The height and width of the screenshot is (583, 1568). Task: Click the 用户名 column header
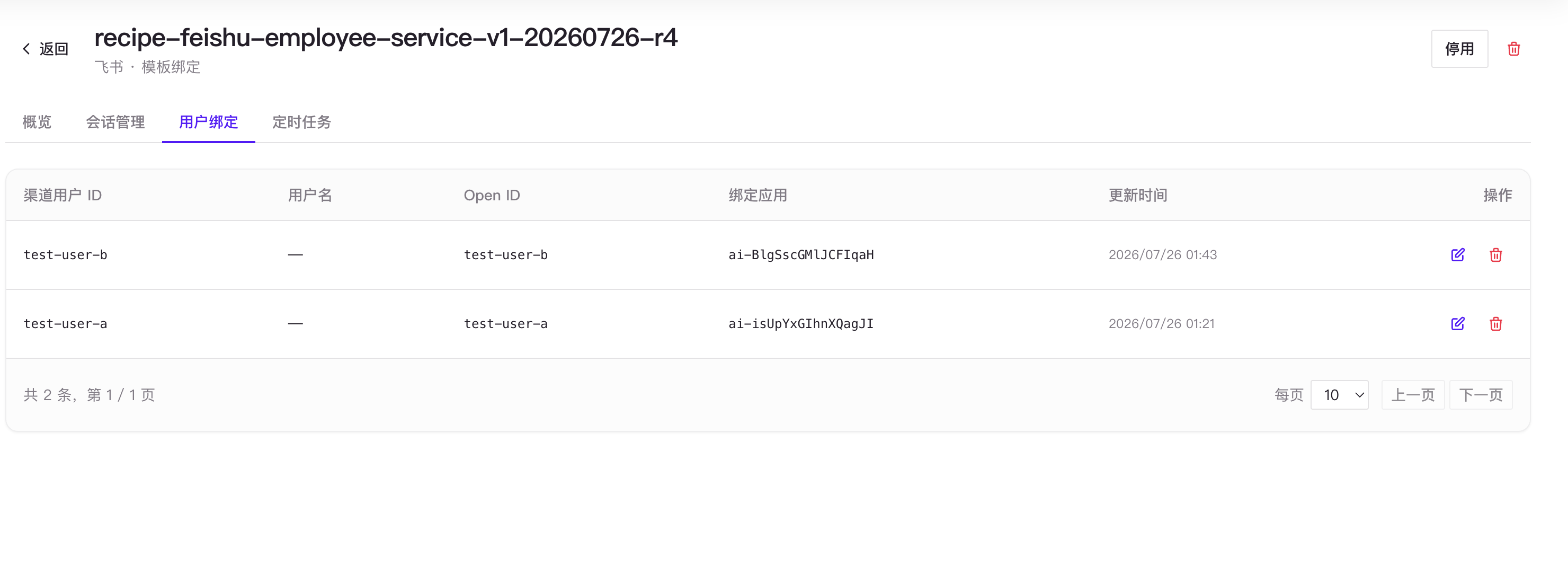[x=310, y=195]
